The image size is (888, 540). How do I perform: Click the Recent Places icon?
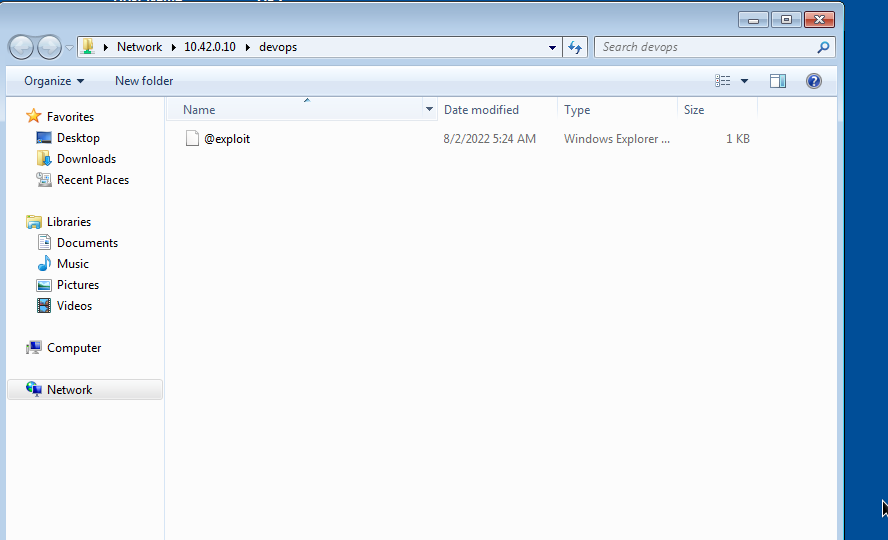click(x=44, y=179)
